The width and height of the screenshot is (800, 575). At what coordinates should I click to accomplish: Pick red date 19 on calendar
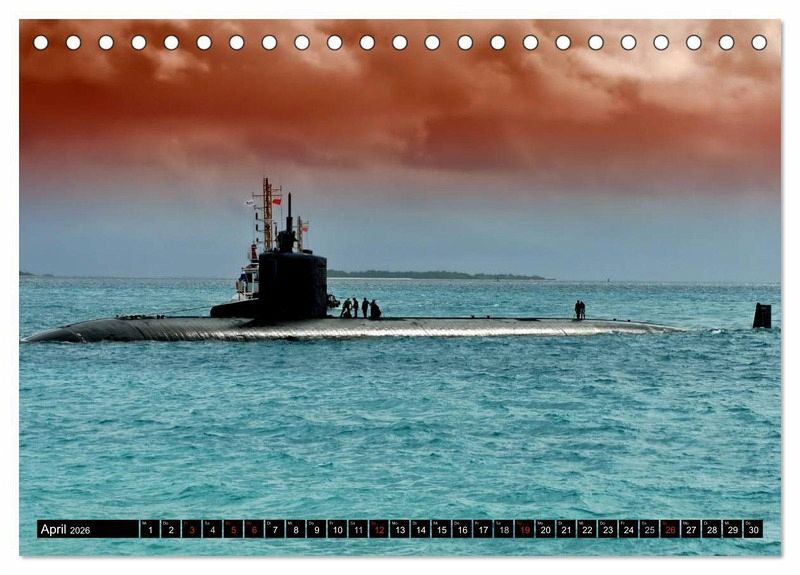pyautogui.click(x=524, y=529)
